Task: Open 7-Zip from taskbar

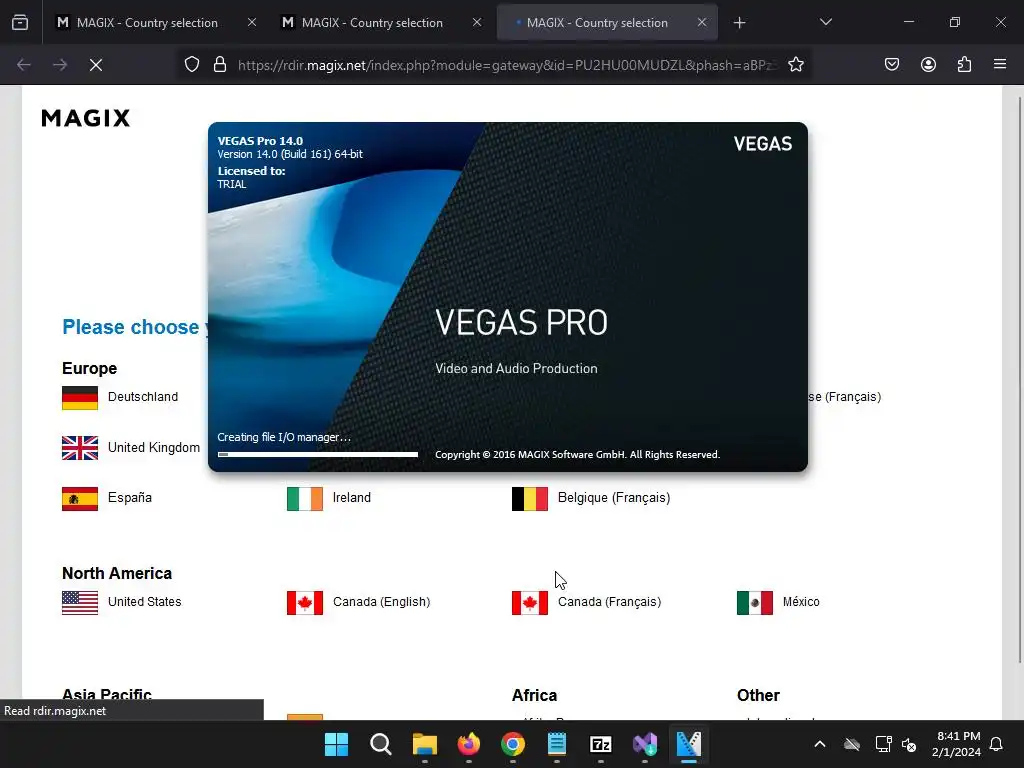Action: click(600, 744)
